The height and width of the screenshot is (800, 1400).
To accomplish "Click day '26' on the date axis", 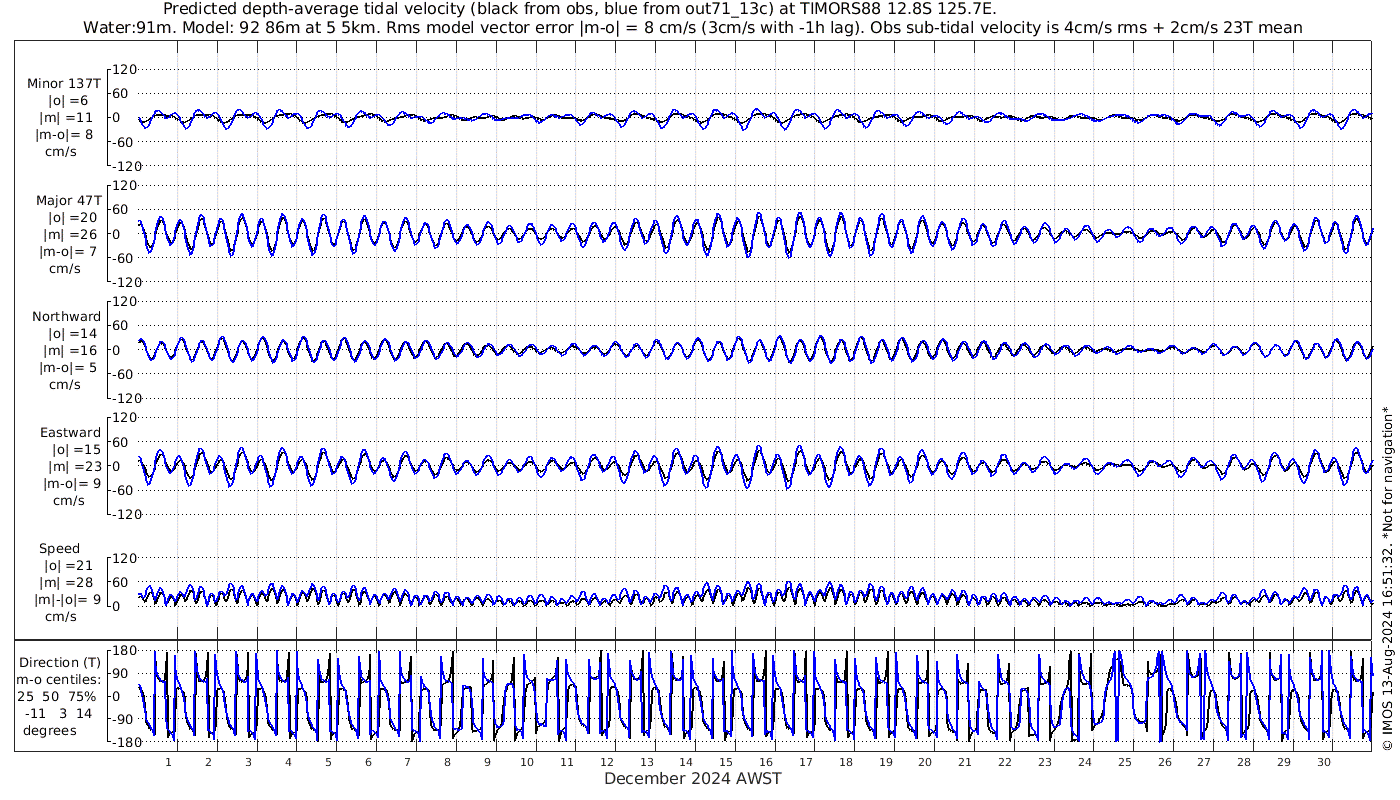I will 1164,762.
